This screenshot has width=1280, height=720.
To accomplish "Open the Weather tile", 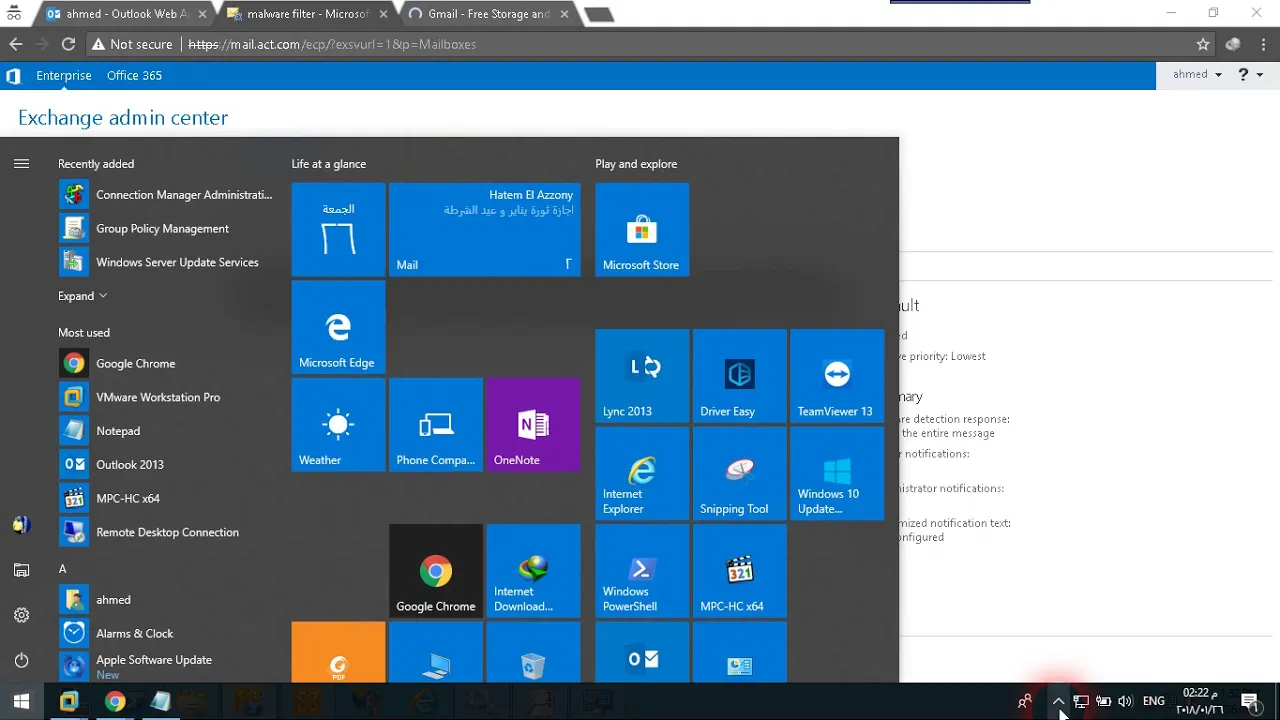I will pos(338,424).
